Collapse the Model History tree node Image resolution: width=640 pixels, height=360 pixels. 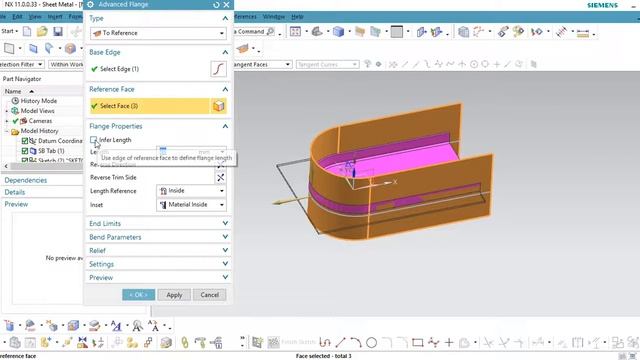point(7,131)
